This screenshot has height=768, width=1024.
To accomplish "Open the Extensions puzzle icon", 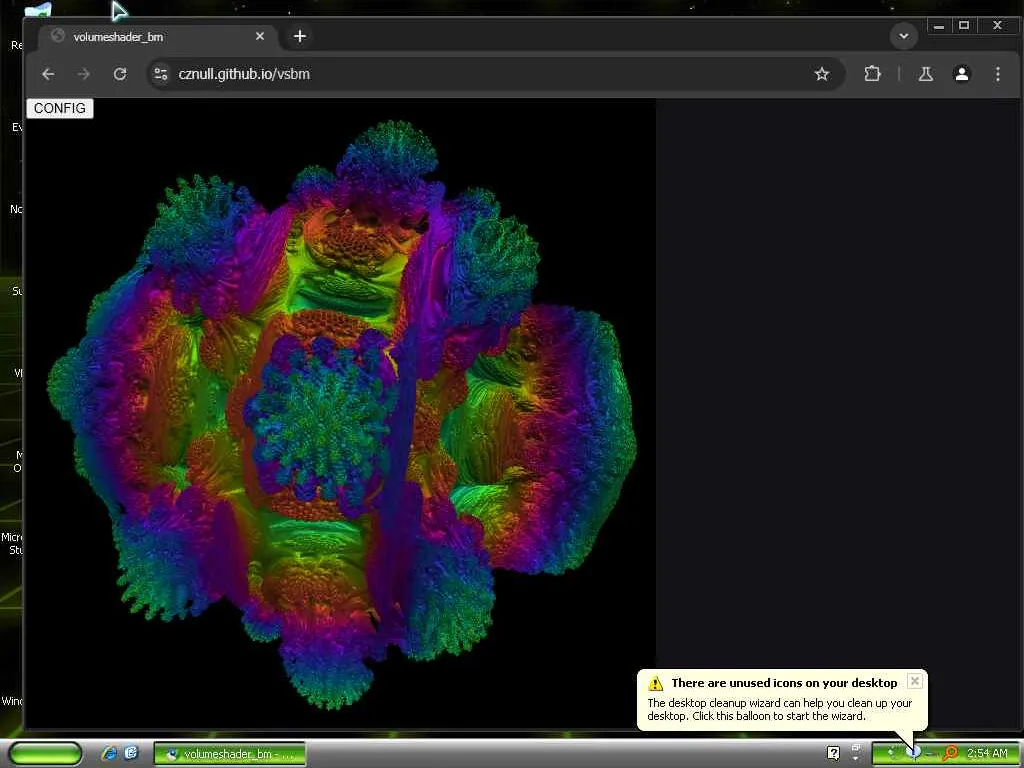I will pos(872,74).
